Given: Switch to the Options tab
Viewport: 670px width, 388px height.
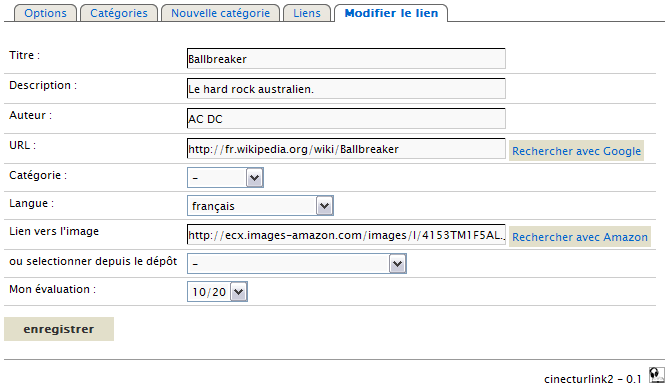Looking at the screenshot, I should [45, 13].
